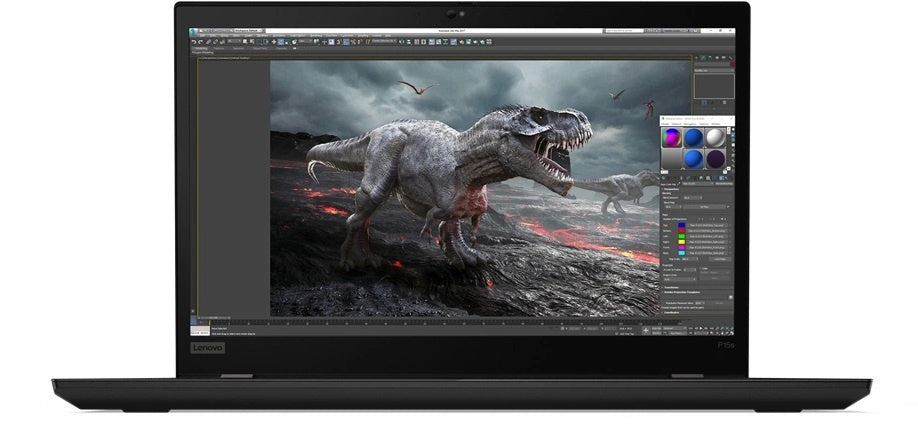Click the Undo arrow in the main toolbar

194,42
